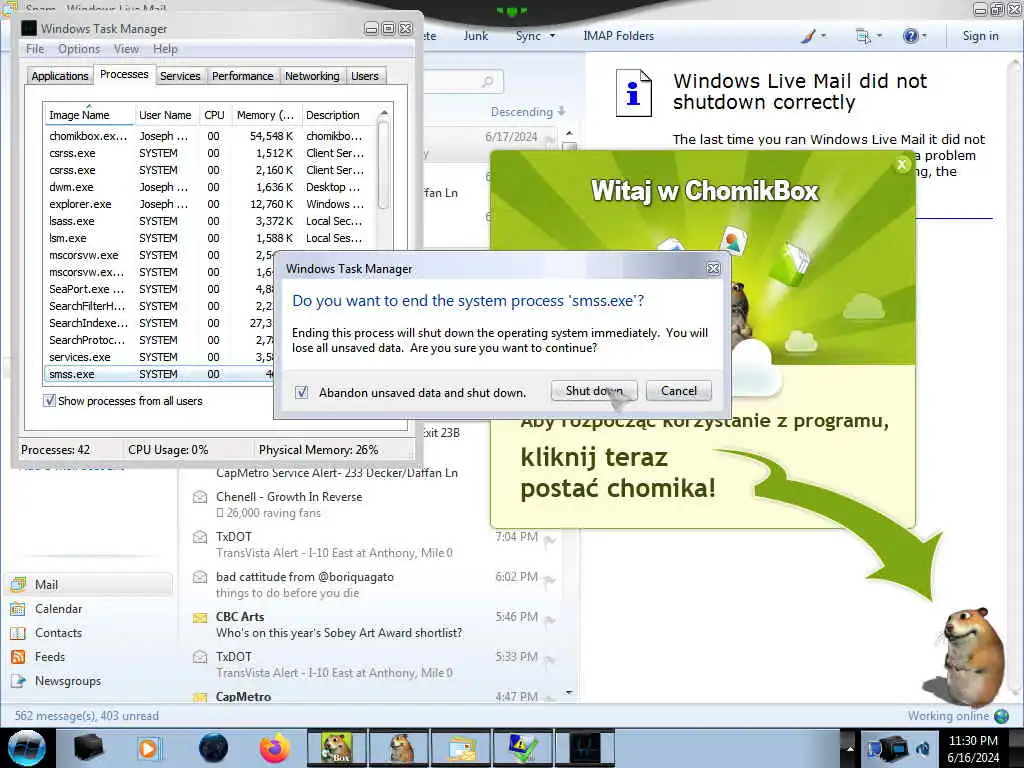Select the chomikbox.exe process row
Screen dimensions: 1024x768
[x=209, y=136]
